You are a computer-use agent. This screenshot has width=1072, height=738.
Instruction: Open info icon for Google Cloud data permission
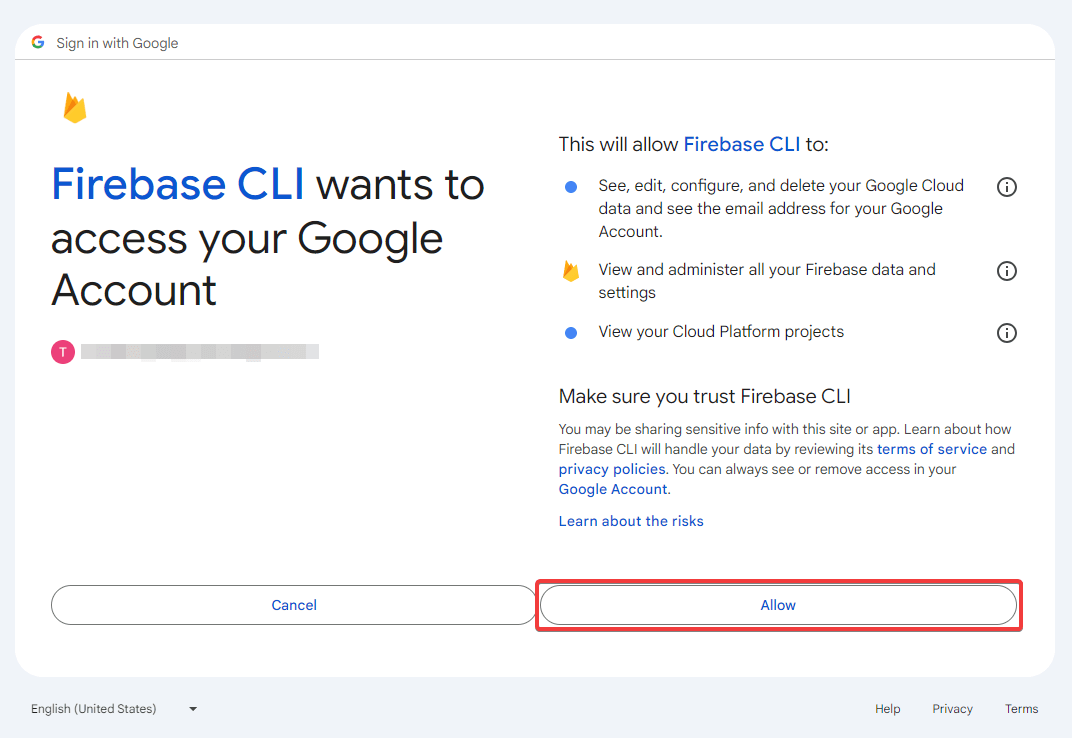pyautogui.click(x=1006, y=187)
